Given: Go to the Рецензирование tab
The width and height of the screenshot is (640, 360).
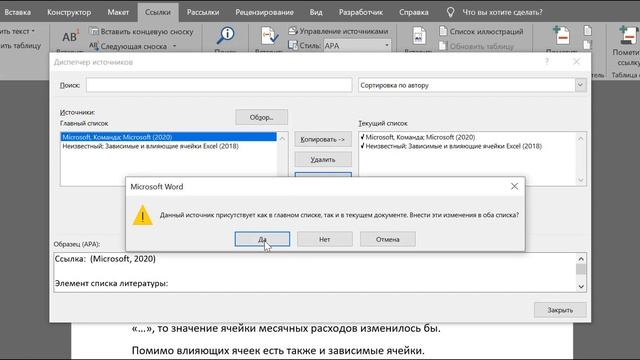Looking at the screenshot, I should (264, 12).
